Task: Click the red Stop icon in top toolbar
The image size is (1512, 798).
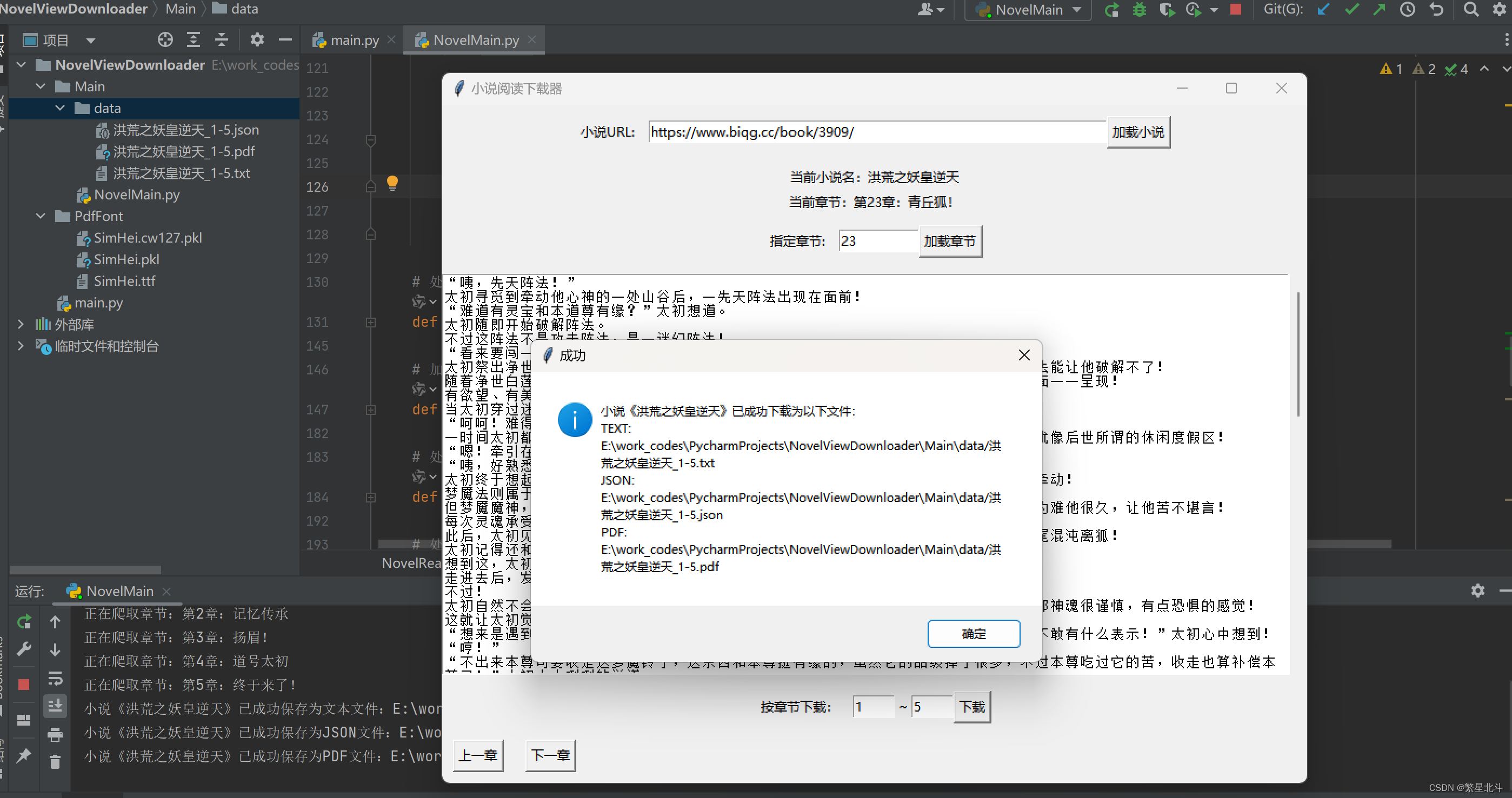Action: 1236,9
